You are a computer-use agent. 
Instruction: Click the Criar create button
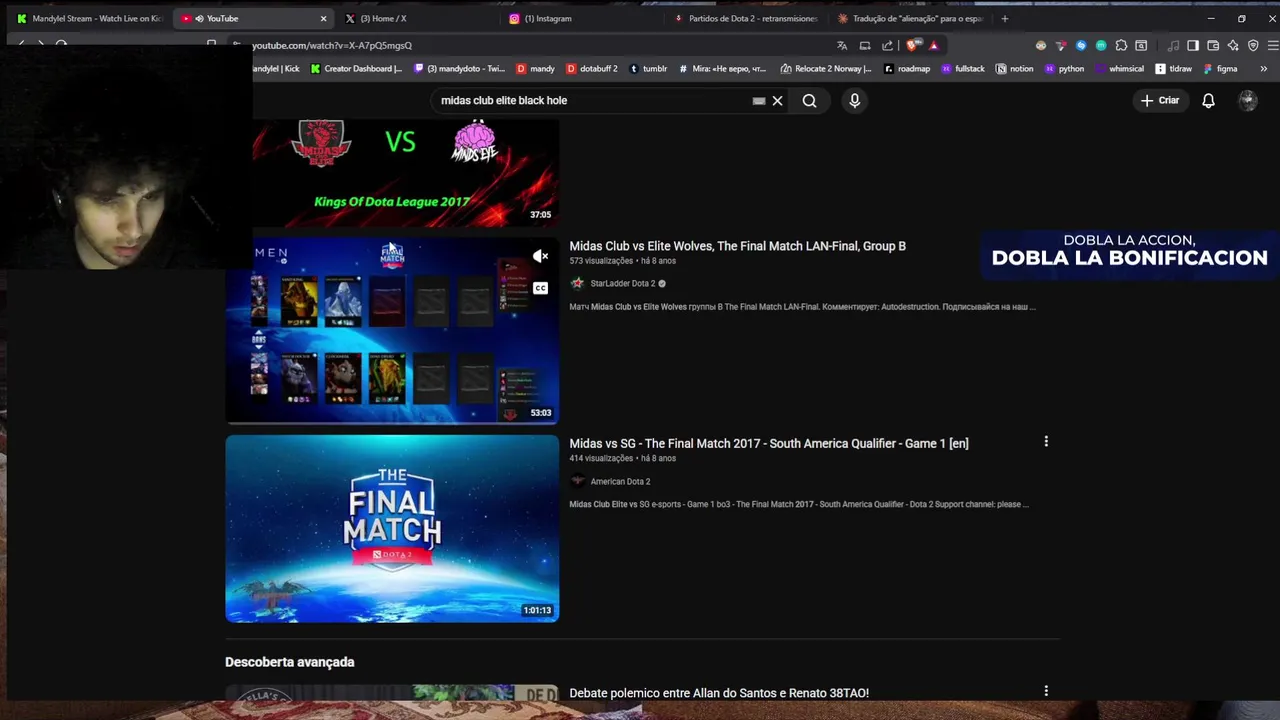pos(1159,100)
